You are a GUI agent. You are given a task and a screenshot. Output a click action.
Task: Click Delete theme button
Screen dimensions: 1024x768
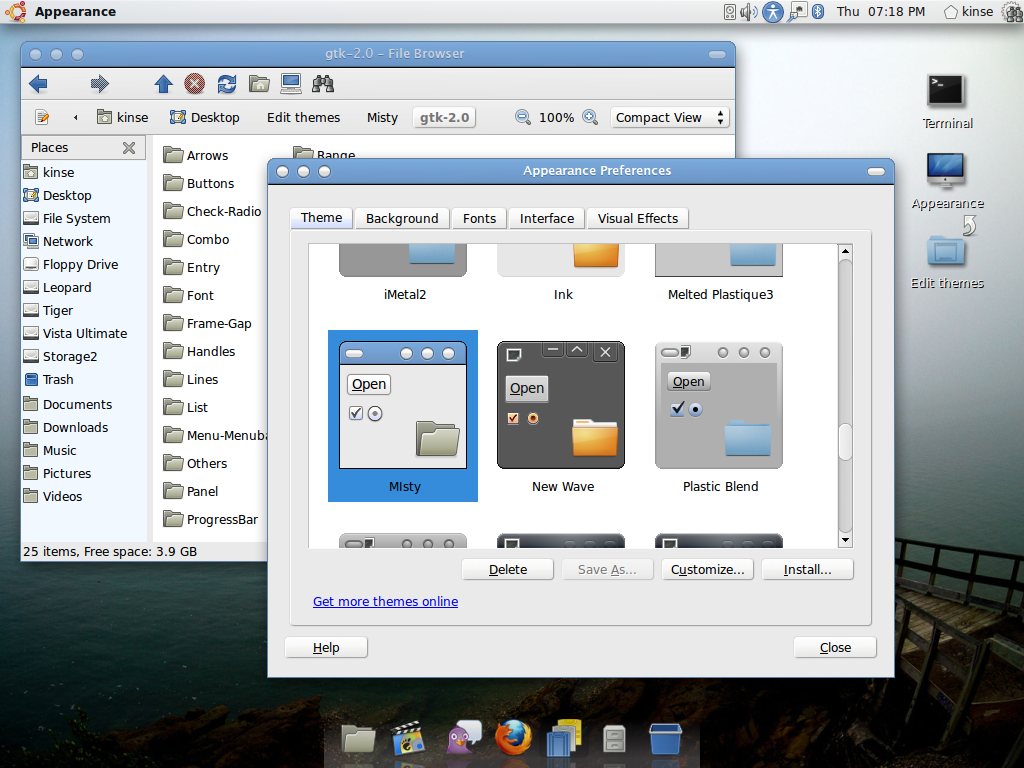tap(507, 569)
